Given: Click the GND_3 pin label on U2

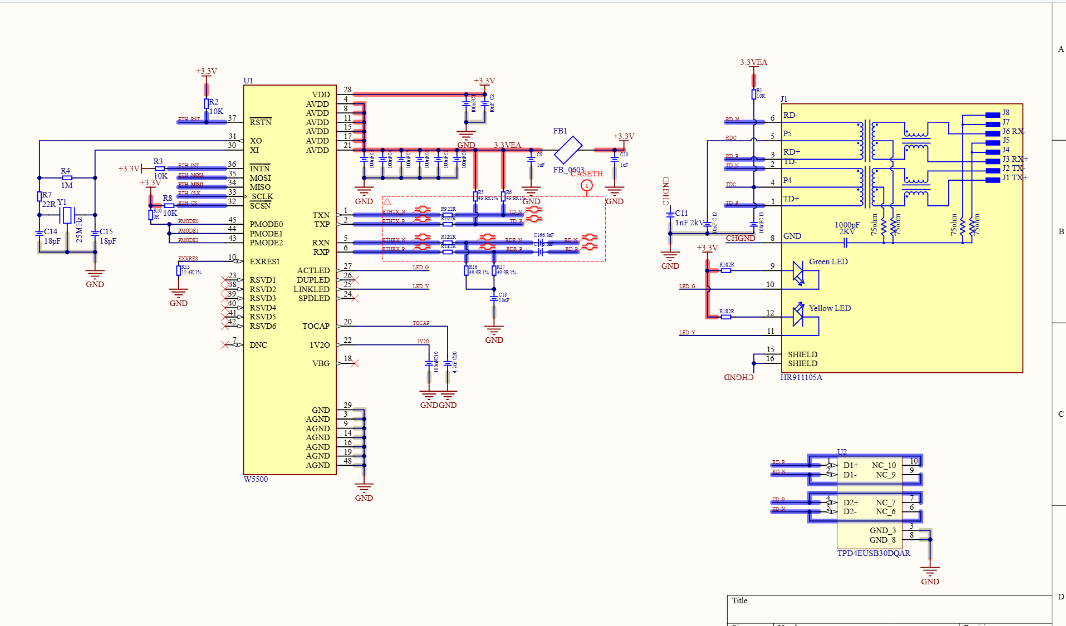Looking at the screenshot, I should pos(882,530).
